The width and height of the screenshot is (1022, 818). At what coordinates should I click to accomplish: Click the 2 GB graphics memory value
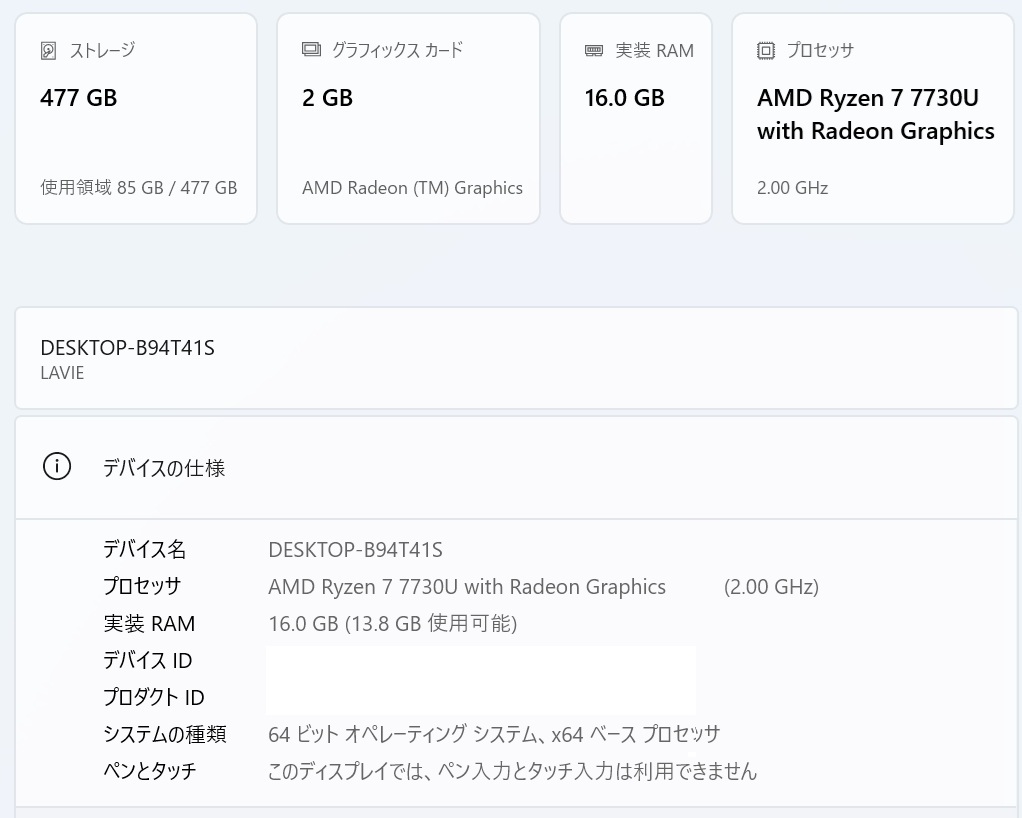tap(327, 98)
